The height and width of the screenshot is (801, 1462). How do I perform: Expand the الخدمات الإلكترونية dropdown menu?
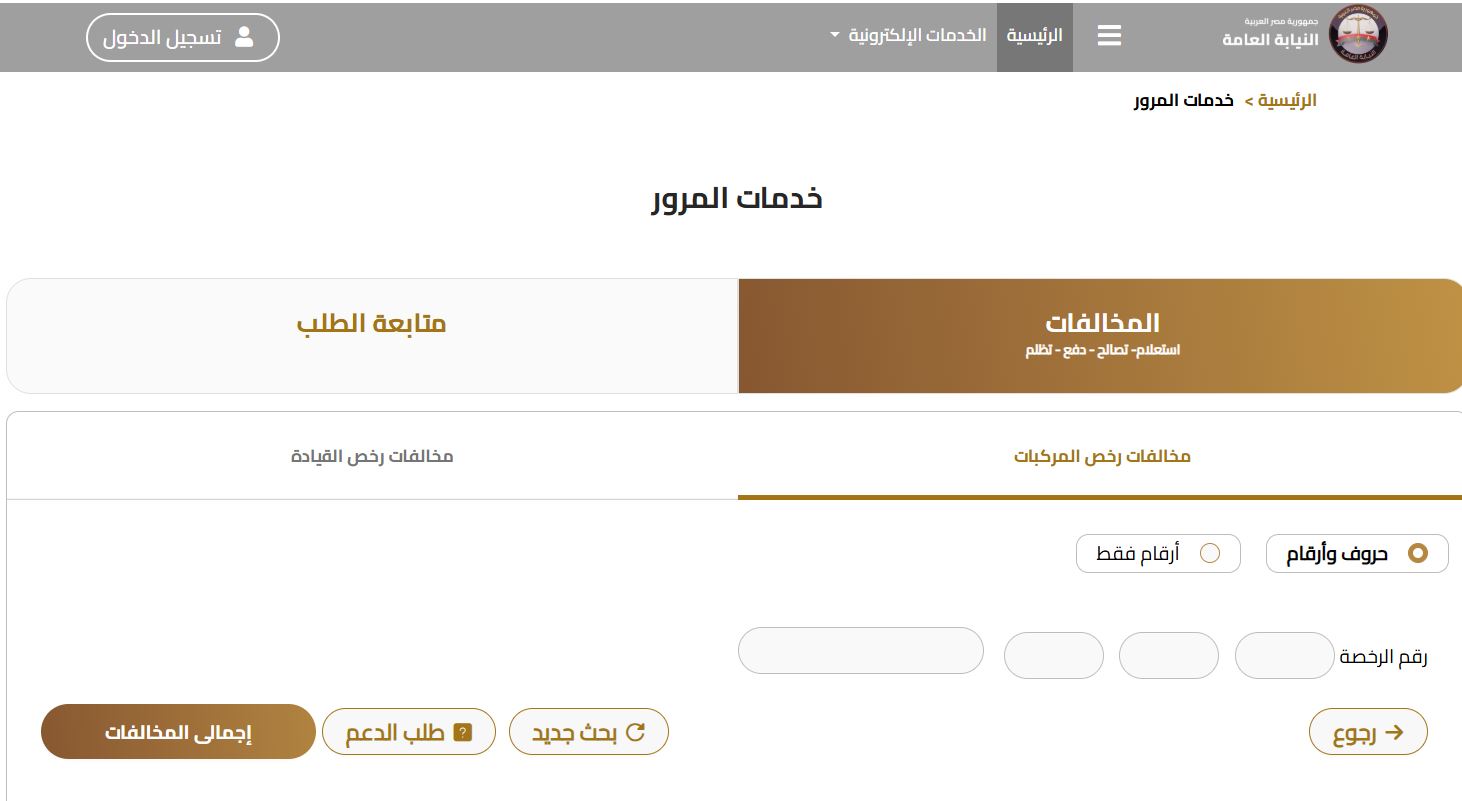point(917,36)
